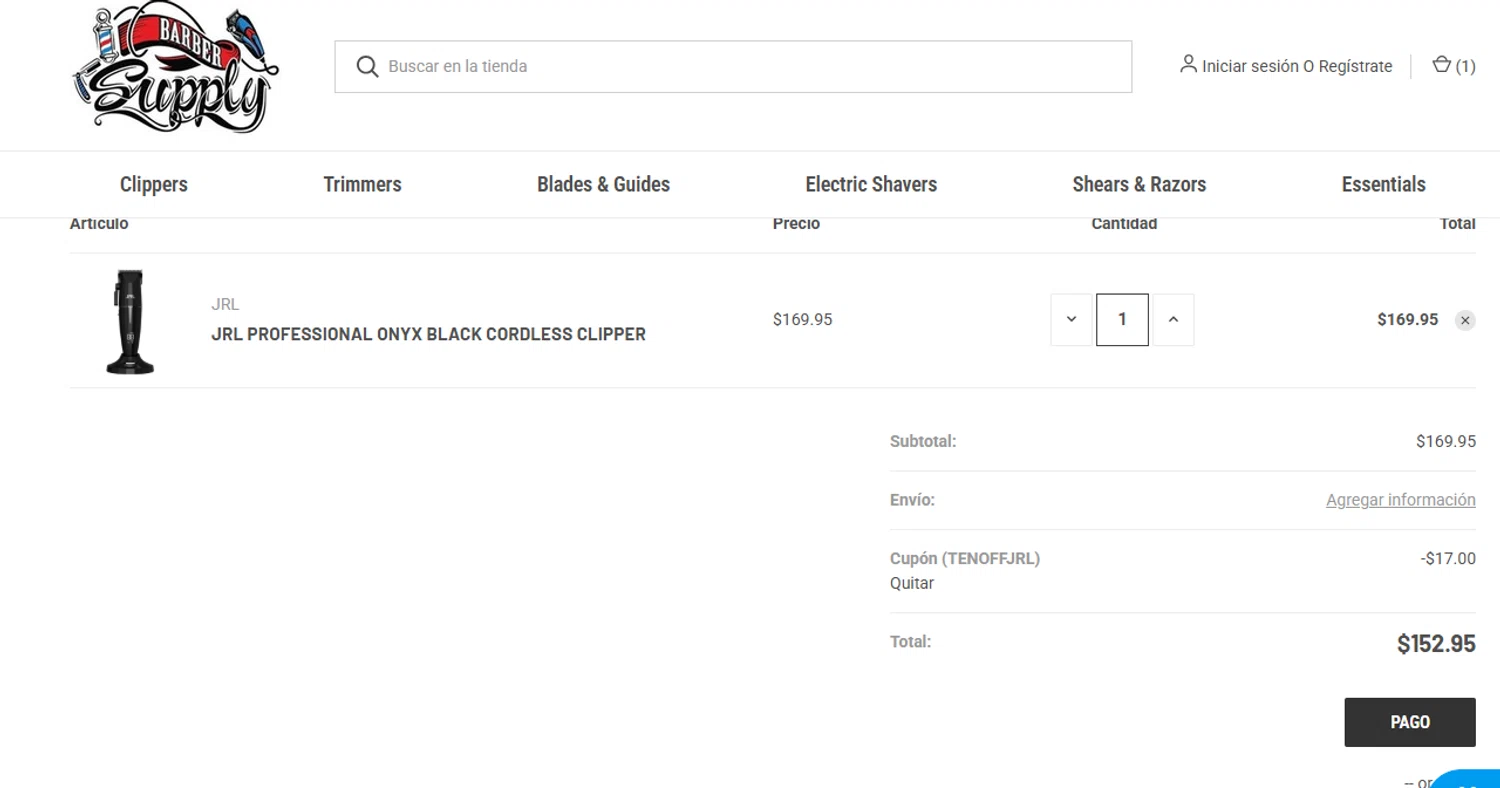Click the Precio column header
1500x788 pixels.
(796, 224)
